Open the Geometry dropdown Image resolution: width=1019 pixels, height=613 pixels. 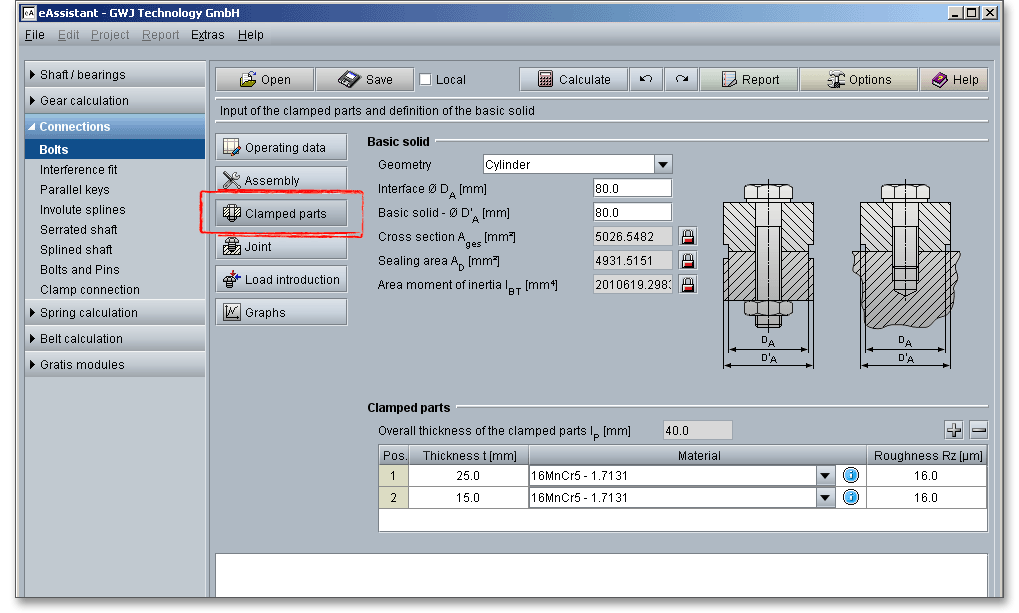coord(663,165)
